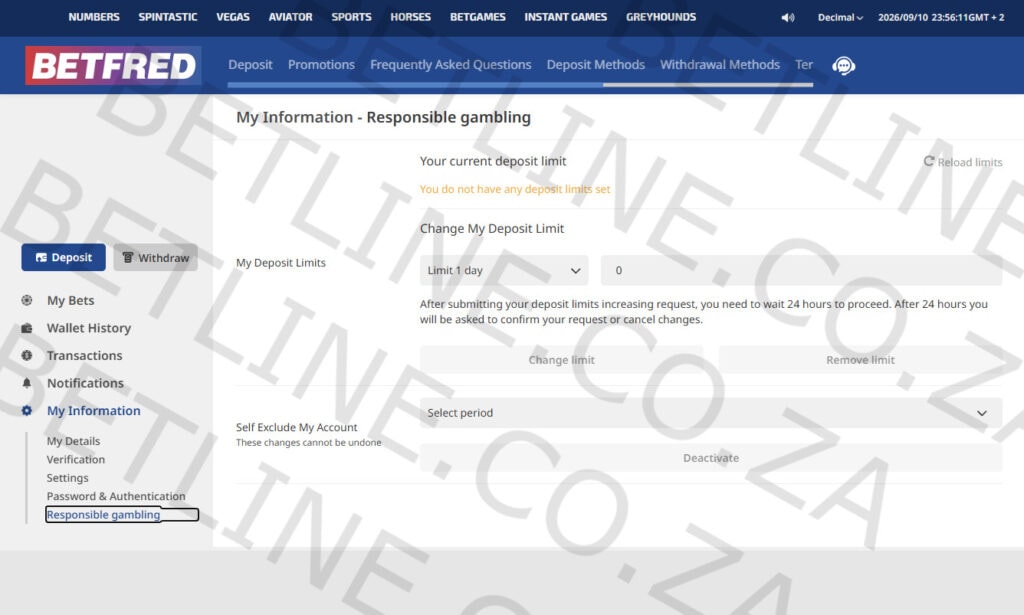Launch the Aviator section
Image resolution: width=1024 pixels, height=615 pixels.
click(291, 17)
